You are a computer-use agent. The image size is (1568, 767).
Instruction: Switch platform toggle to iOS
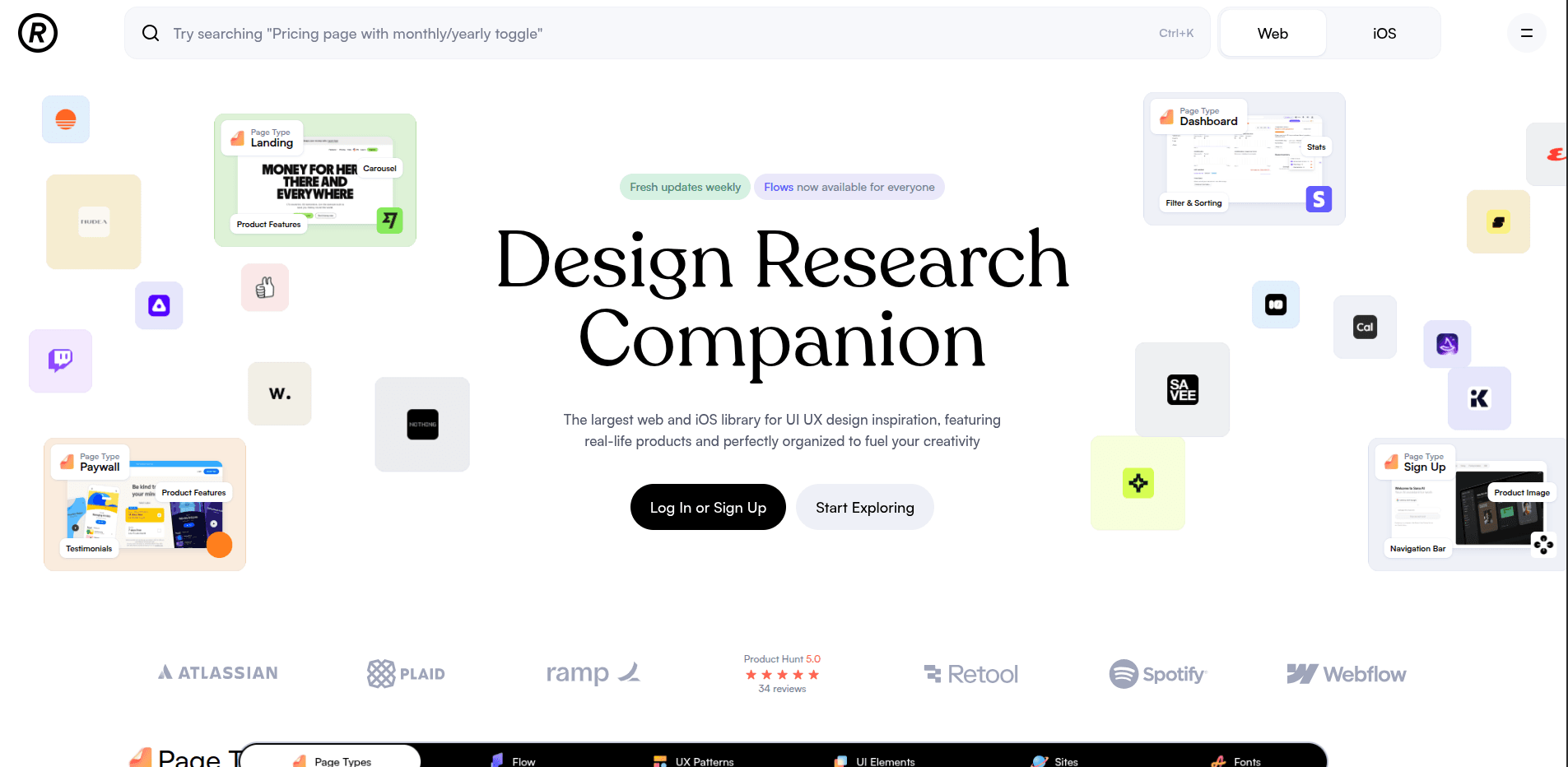1384,34
